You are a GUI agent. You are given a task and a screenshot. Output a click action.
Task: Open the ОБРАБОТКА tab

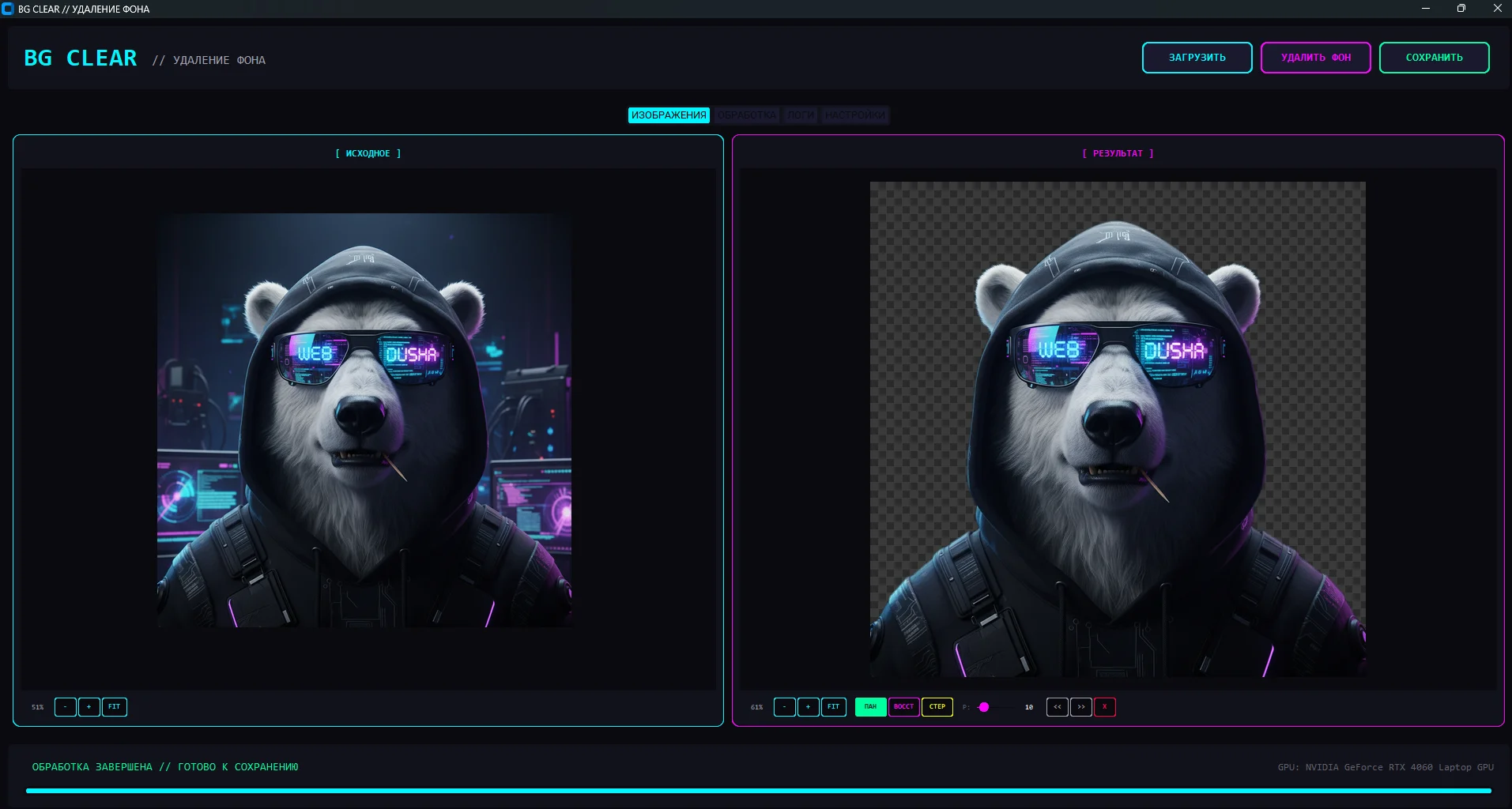tap(747, 115)
